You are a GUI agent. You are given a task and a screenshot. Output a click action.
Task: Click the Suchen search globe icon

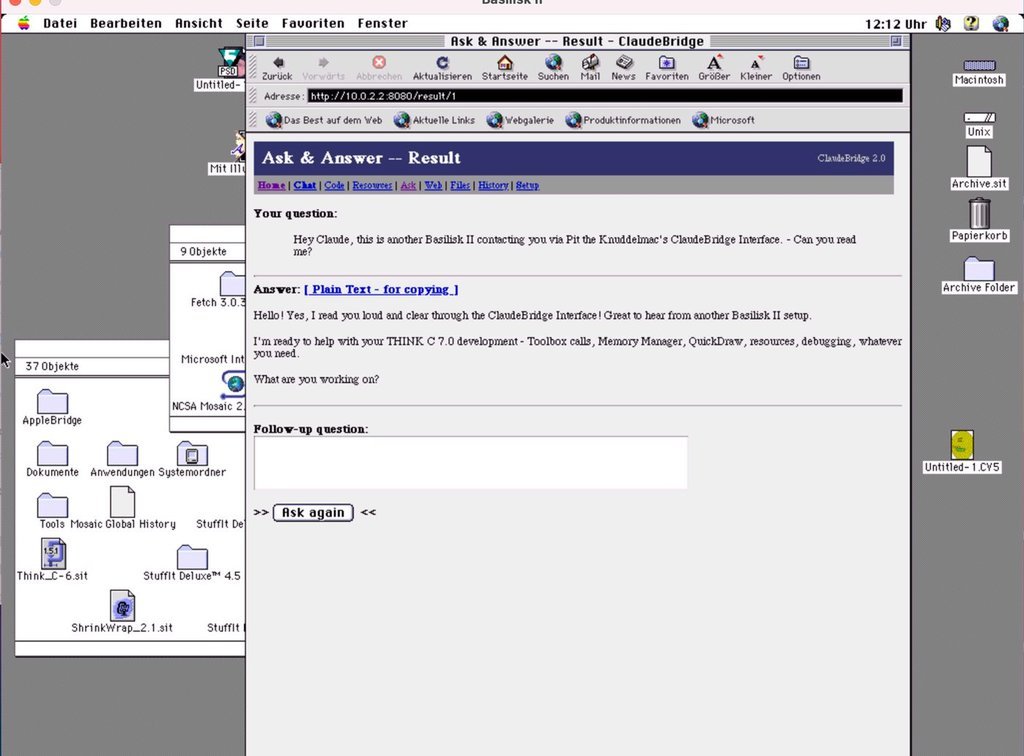coord(553,63)
